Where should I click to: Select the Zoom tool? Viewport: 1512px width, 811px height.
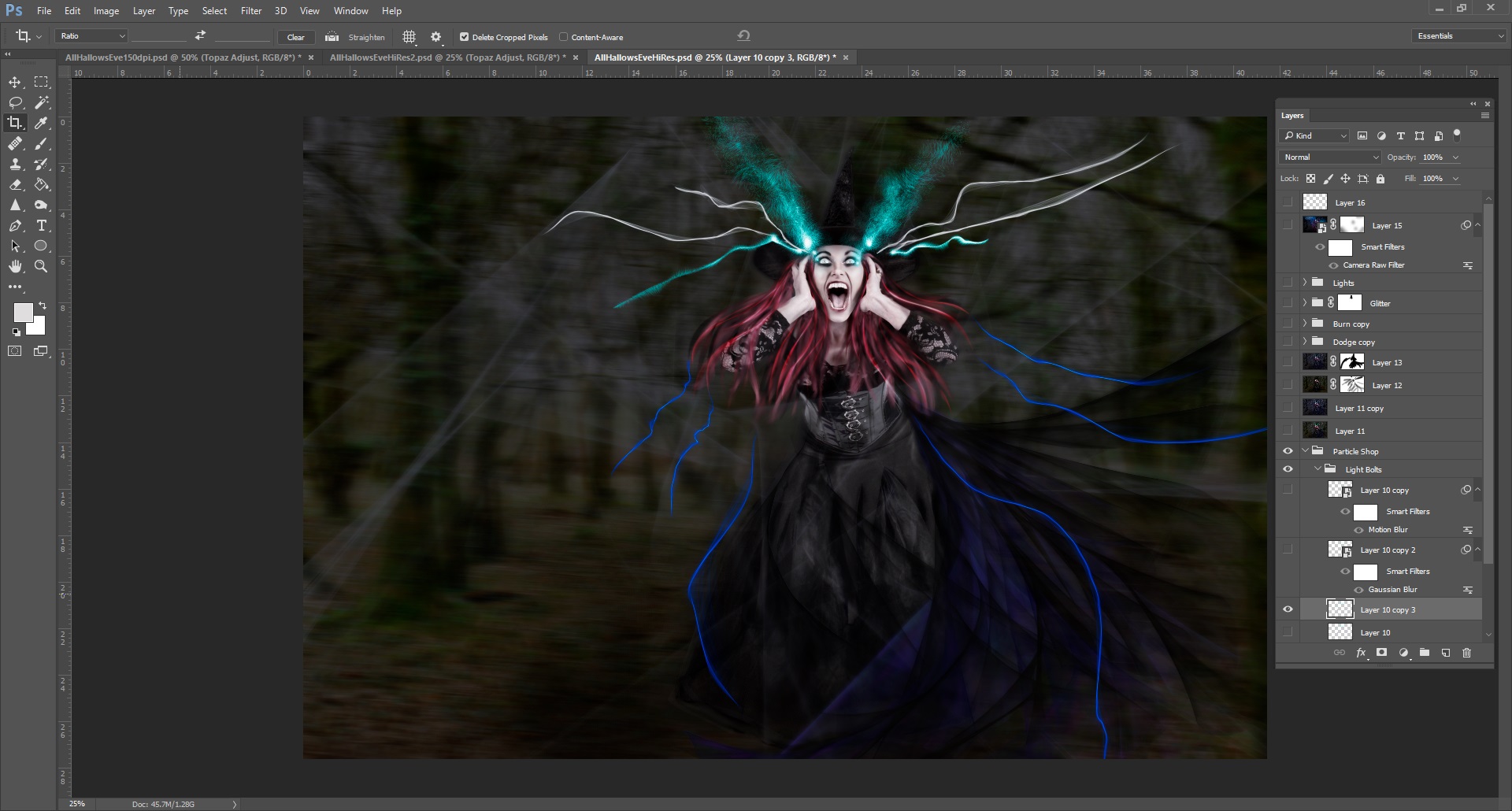(42, 267)
